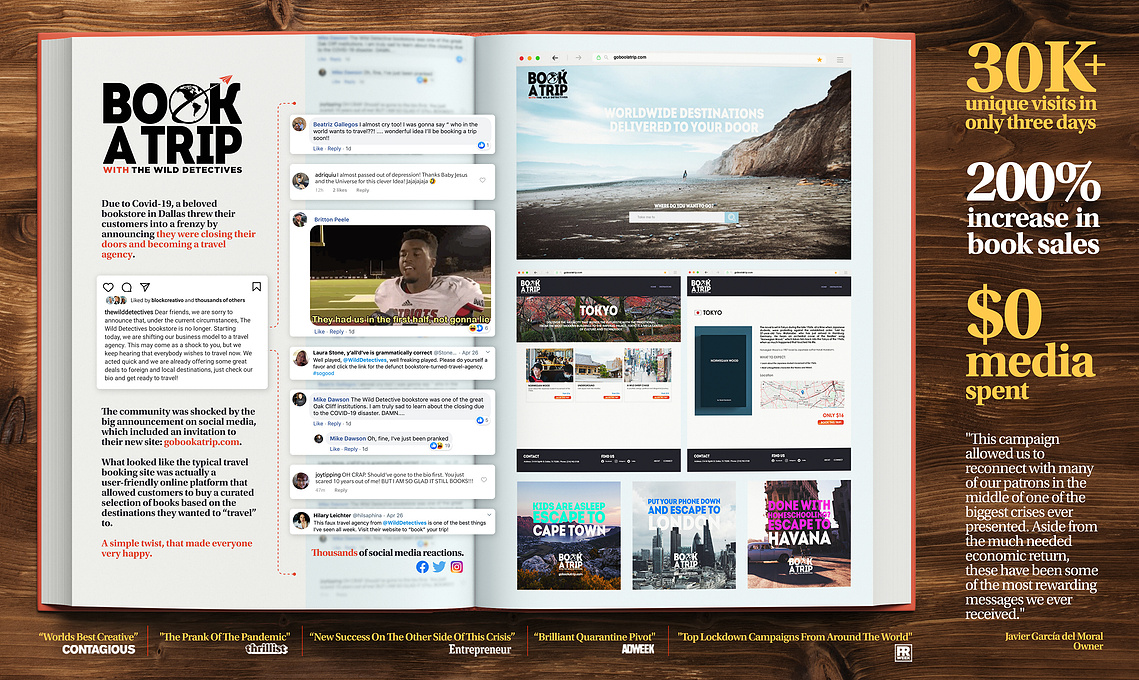This screenshot has width=1139, height=680.
Task: Click 'Thousands of social media reactions.' text
Action: (387, 552)
